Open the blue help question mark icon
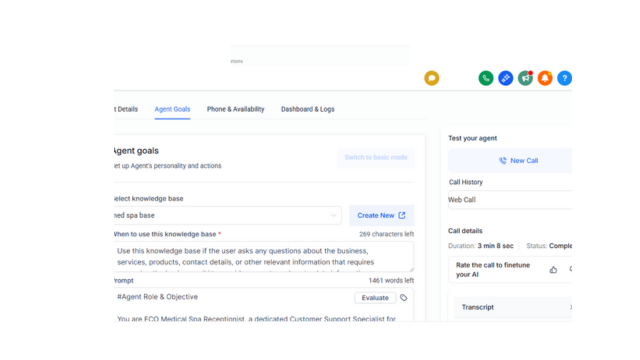Viewport: 640px width, 360px height. [x=564, y=78]
